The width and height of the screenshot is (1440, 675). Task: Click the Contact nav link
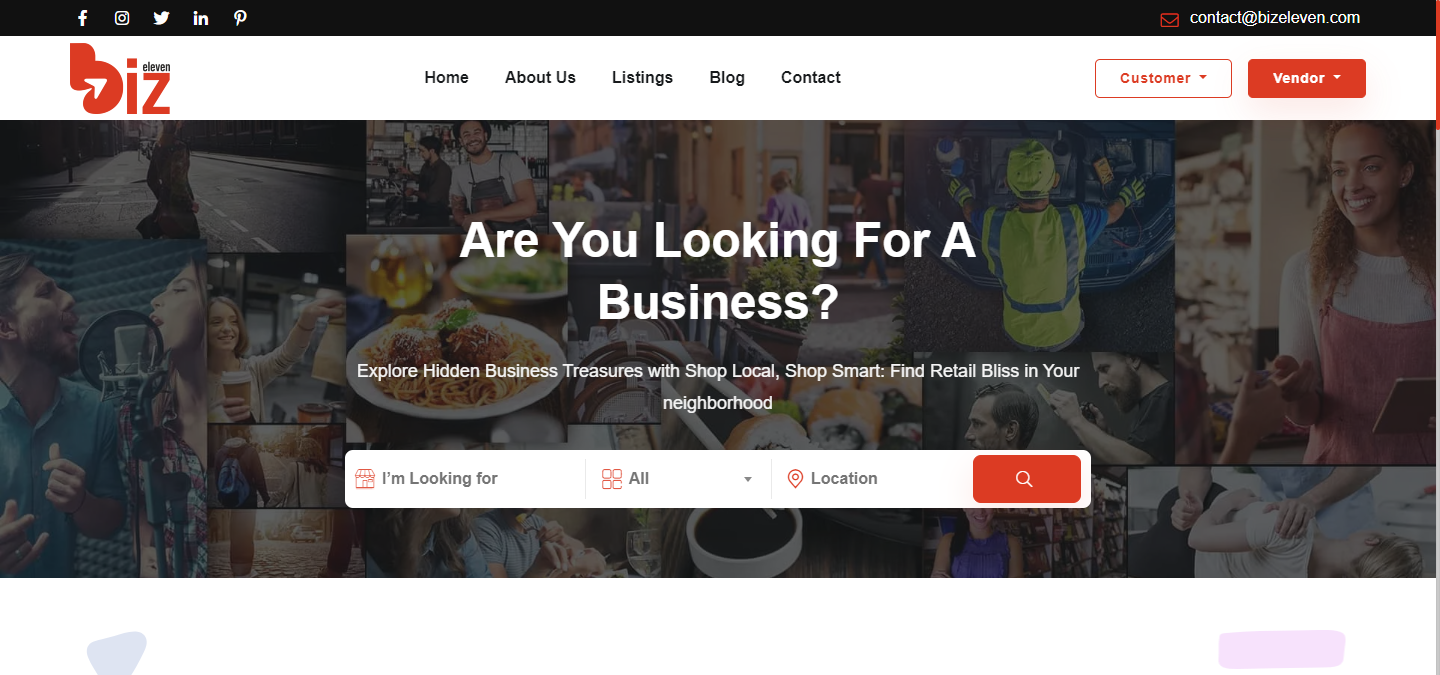pyautogui.click(x=810, y=77)
